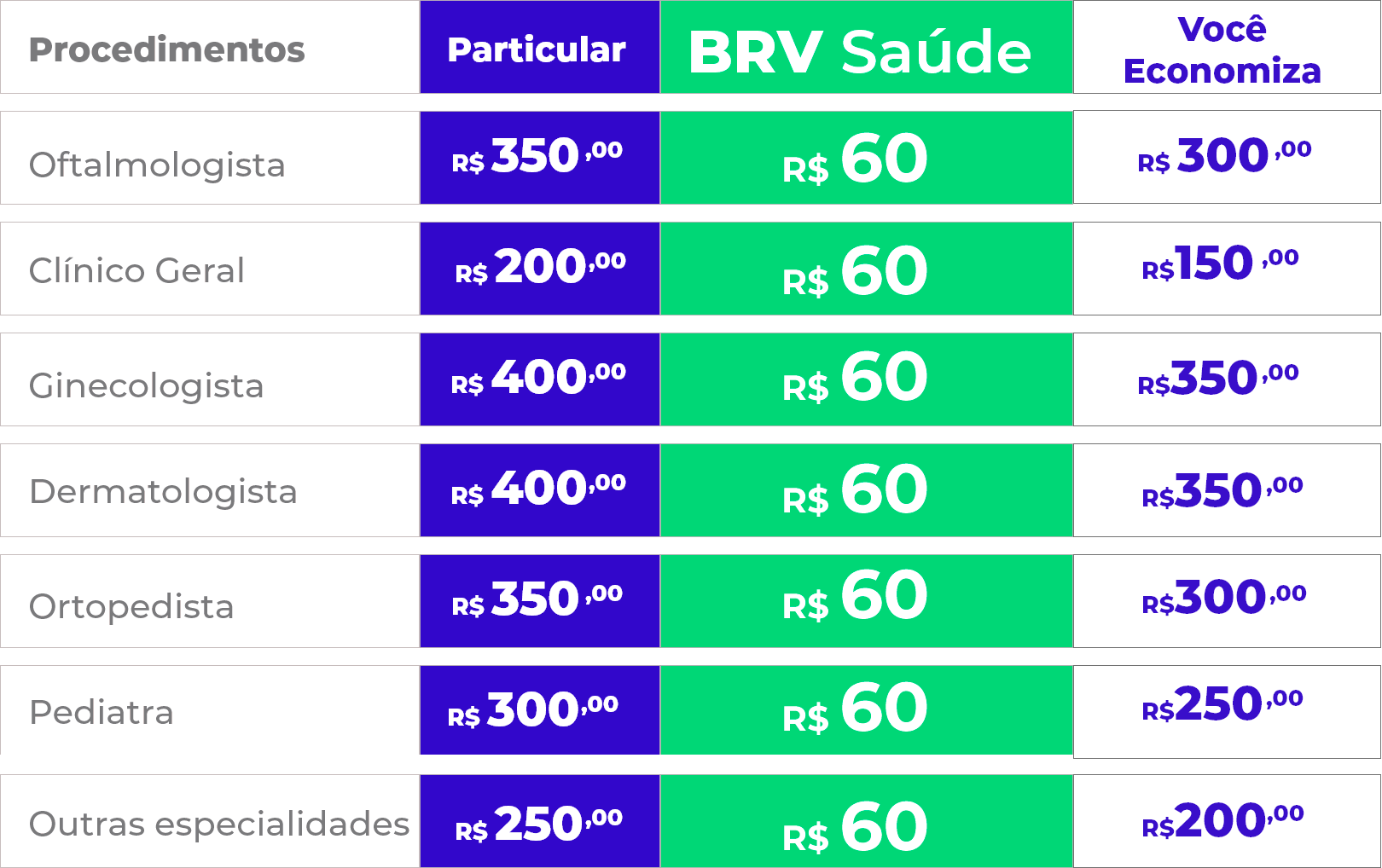
Task: Select the Ginecologista row label
Action: [x=146, y=385]
